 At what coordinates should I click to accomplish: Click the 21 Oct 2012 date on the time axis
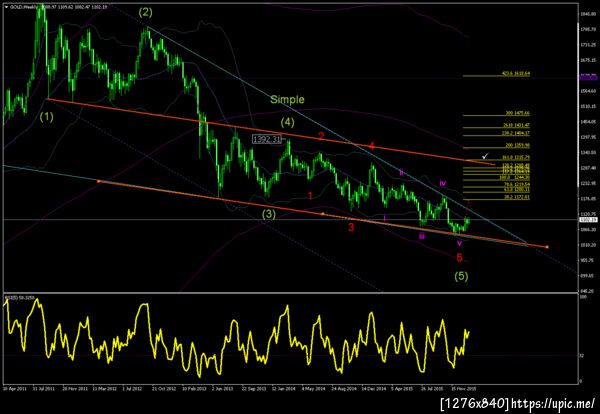click(x=164, y=388)
